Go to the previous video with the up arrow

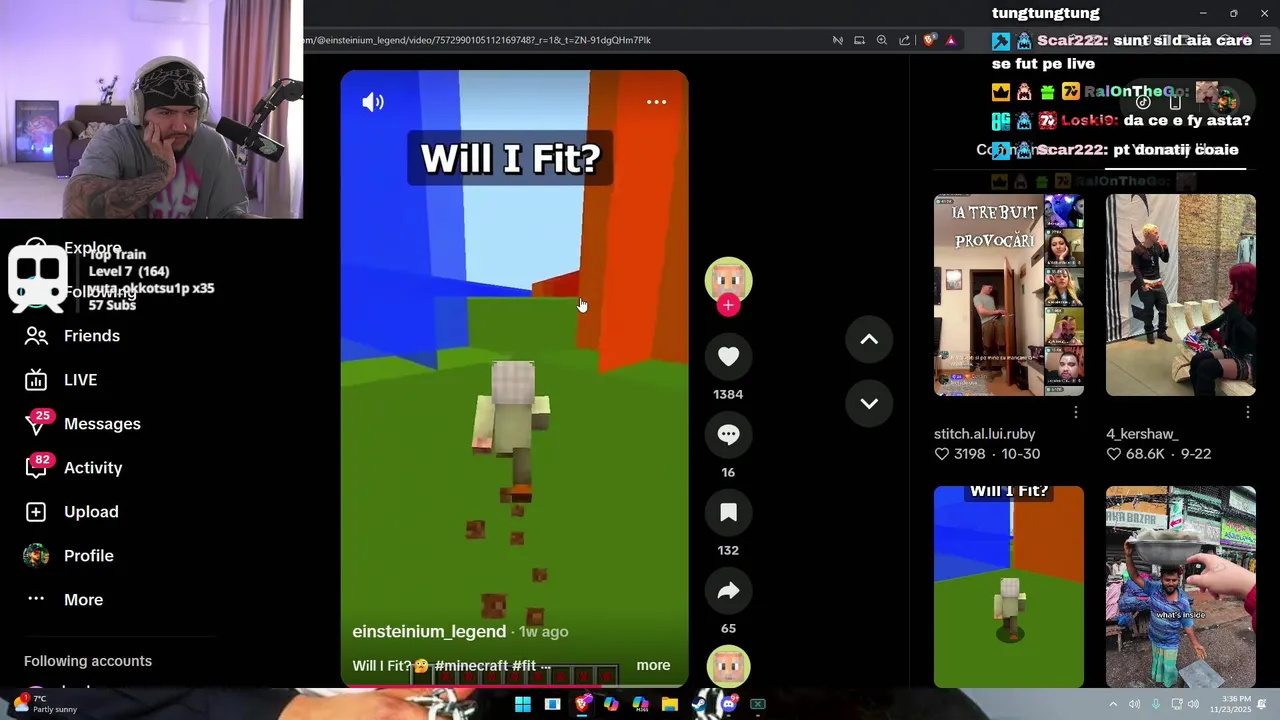tap(869, 340)
